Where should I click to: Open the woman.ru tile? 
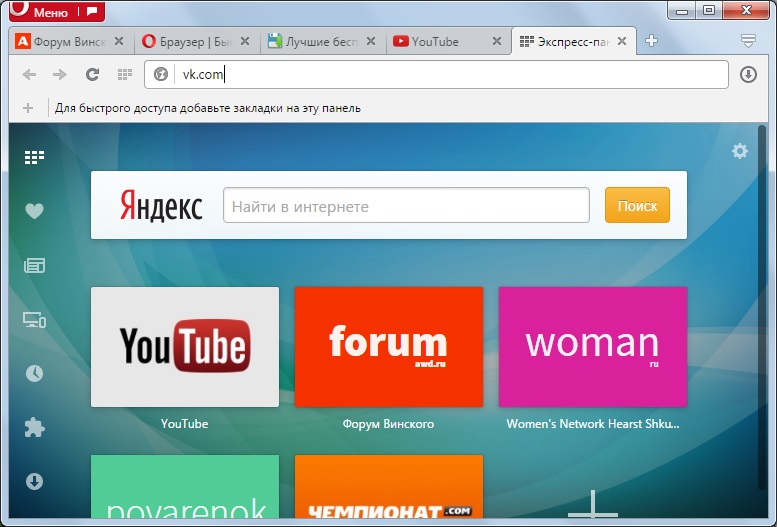(x=593, y=347)
